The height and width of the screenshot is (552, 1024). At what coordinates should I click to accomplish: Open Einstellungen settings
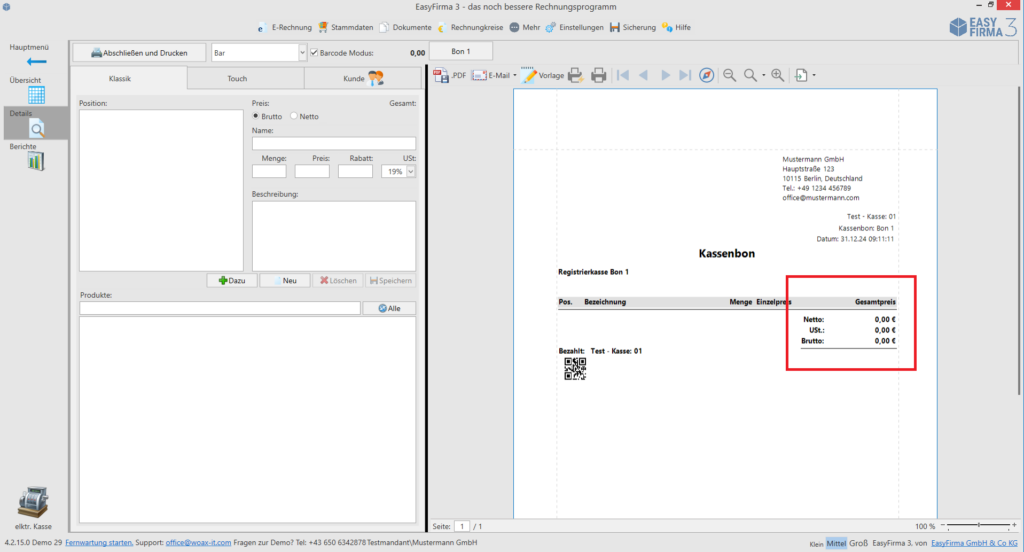point(575,27)
